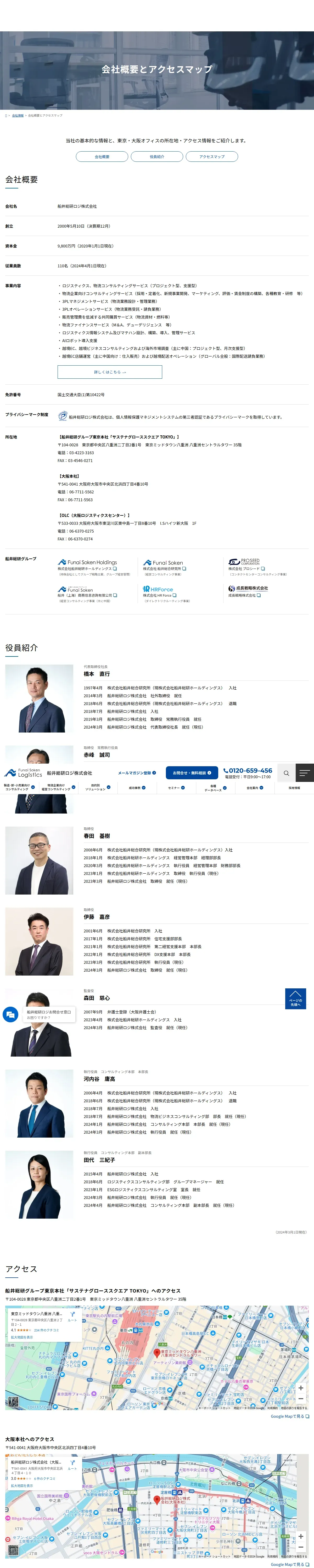Open メールマガジン登録 in the header
314x1568 pixels.
pyautogui.click(x=137, y=773)
